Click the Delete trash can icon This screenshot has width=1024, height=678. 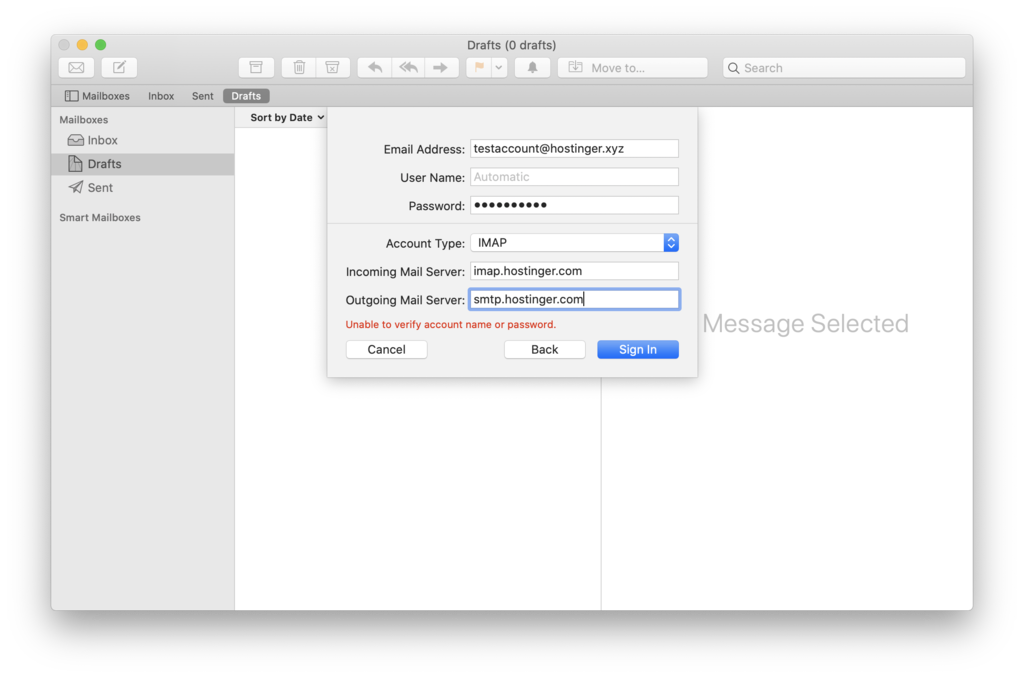click(299, 67)
